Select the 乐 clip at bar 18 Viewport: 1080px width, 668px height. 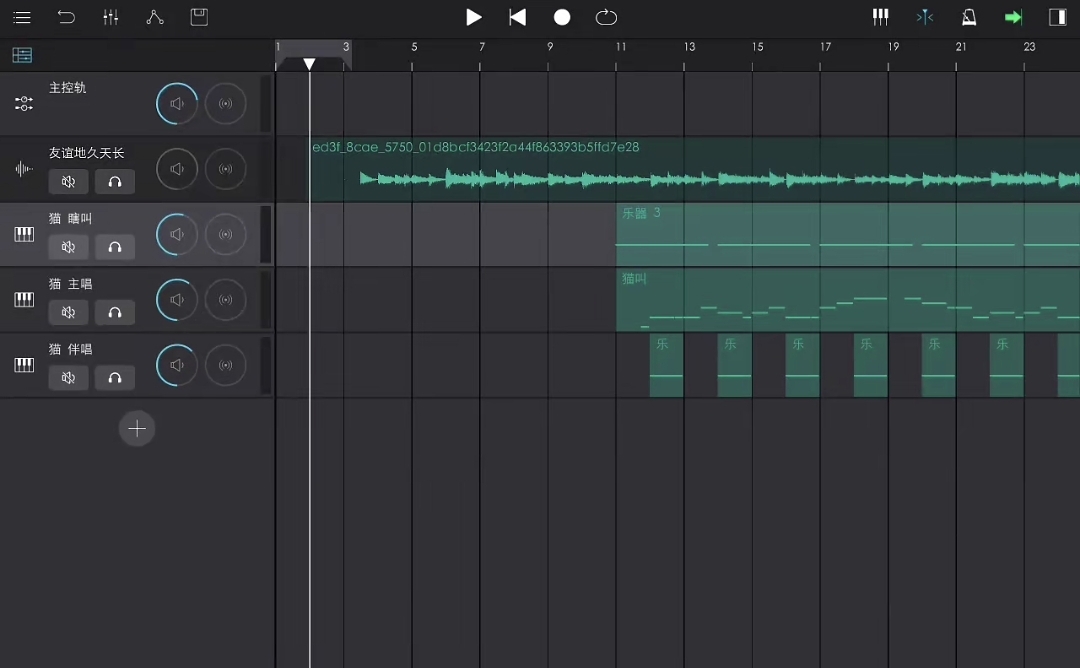click(x=871, y=366)
